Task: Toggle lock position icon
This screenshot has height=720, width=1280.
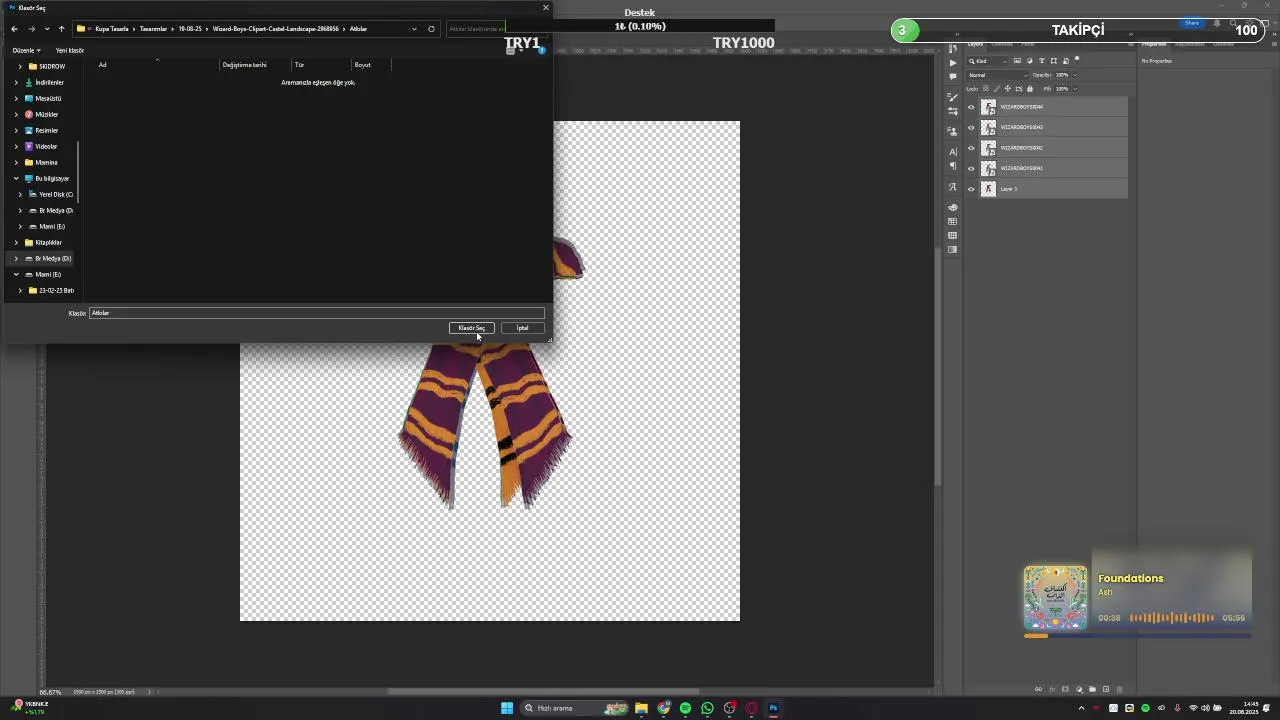Action: click(x=1007, y=89)
